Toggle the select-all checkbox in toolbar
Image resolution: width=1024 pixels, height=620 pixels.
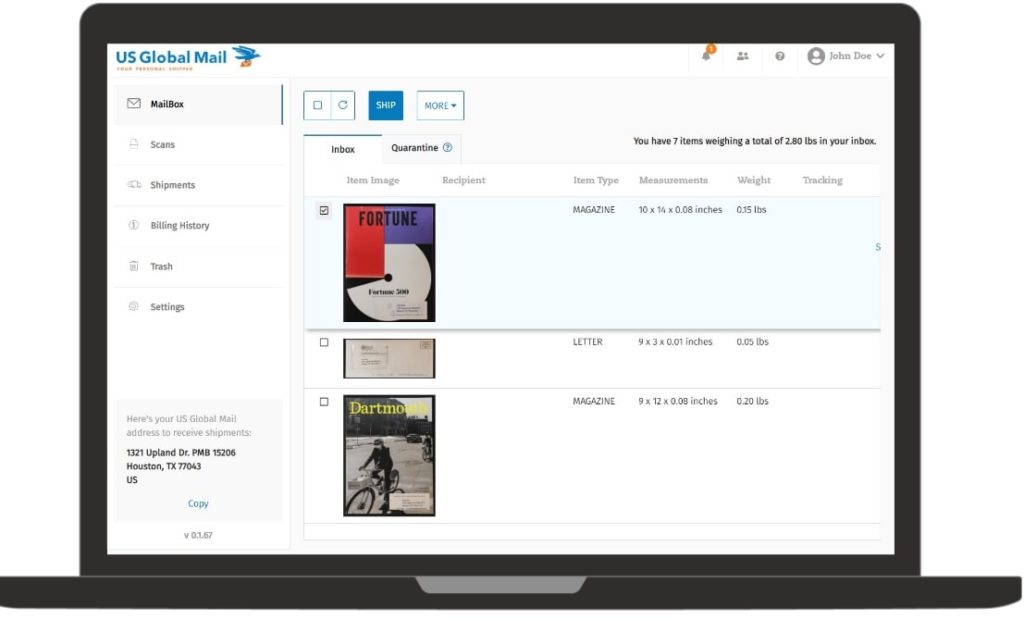click(317, 105)
